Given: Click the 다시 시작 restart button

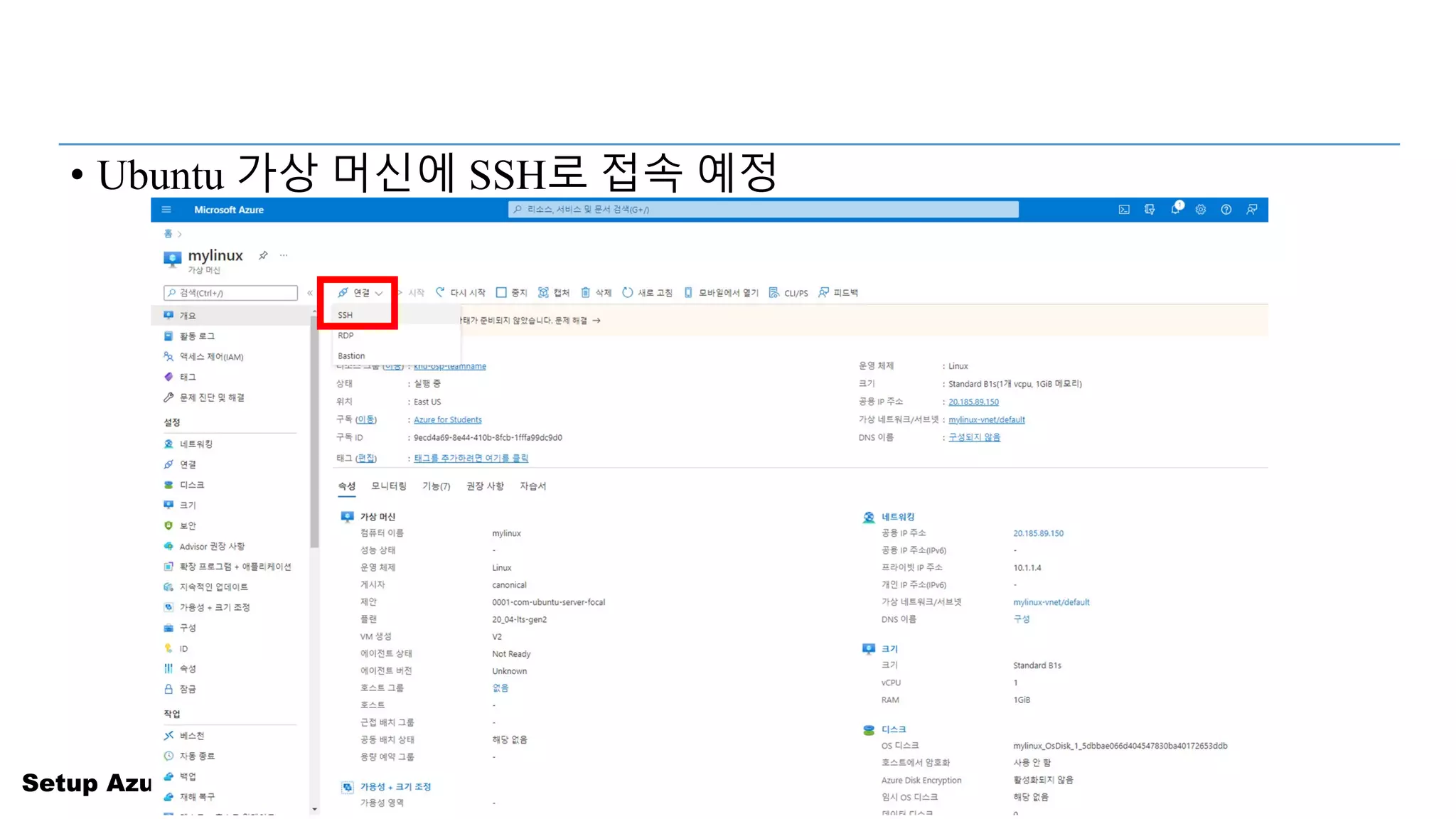Looking at the screenshot, I should [461, 293].
